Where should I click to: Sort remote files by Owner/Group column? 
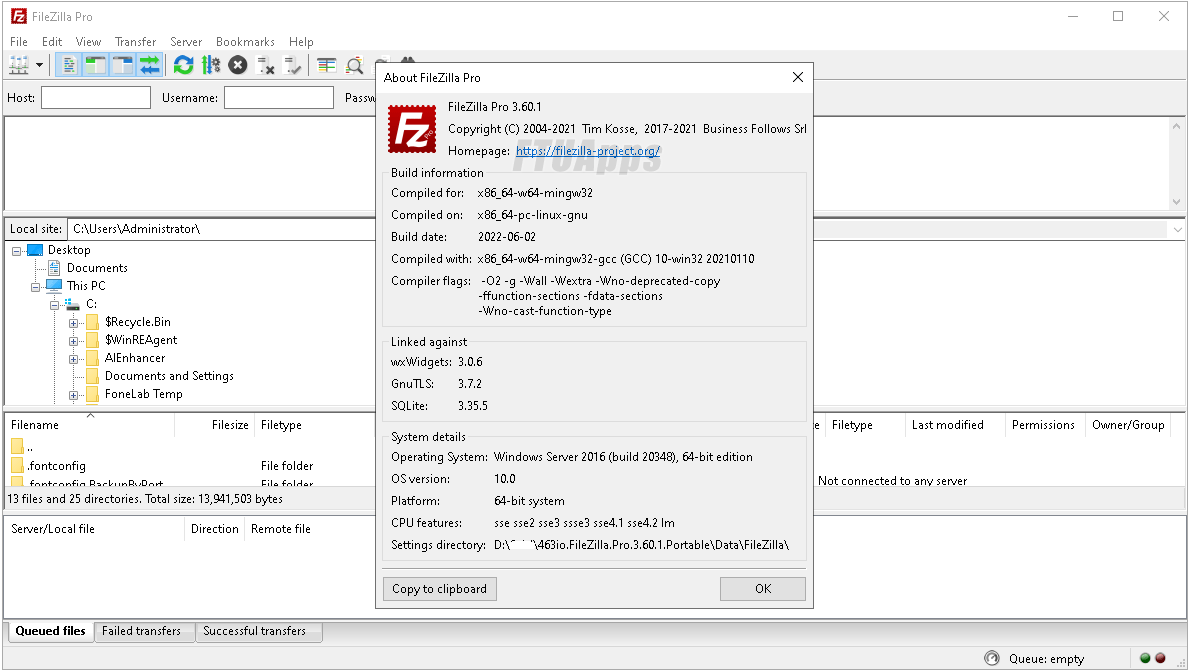[1128, 425]
